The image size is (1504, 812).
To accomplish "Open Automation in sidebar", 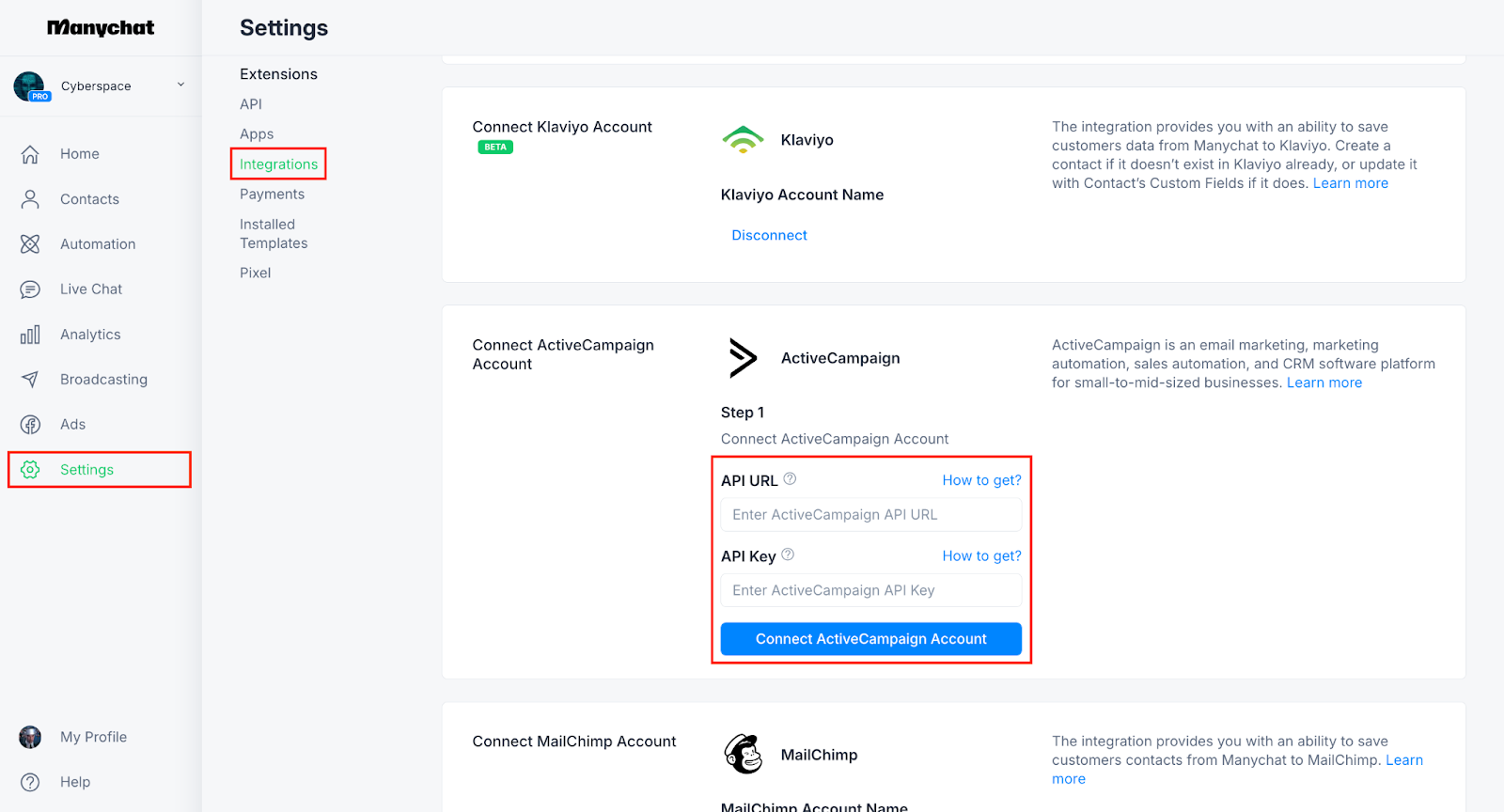I will 98,244.
